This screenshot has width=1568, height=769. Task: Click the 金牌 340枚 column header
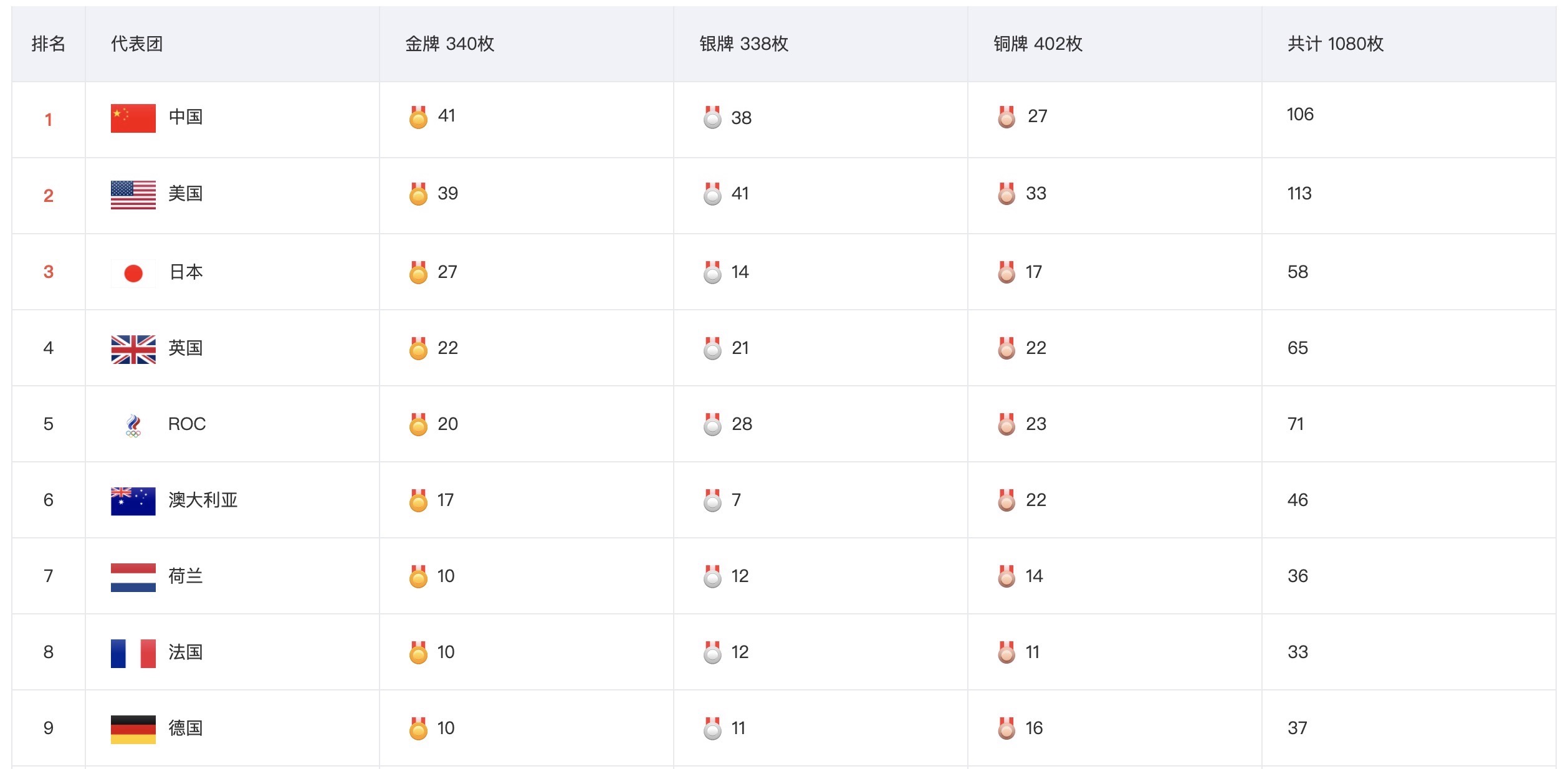pos(449,44)
